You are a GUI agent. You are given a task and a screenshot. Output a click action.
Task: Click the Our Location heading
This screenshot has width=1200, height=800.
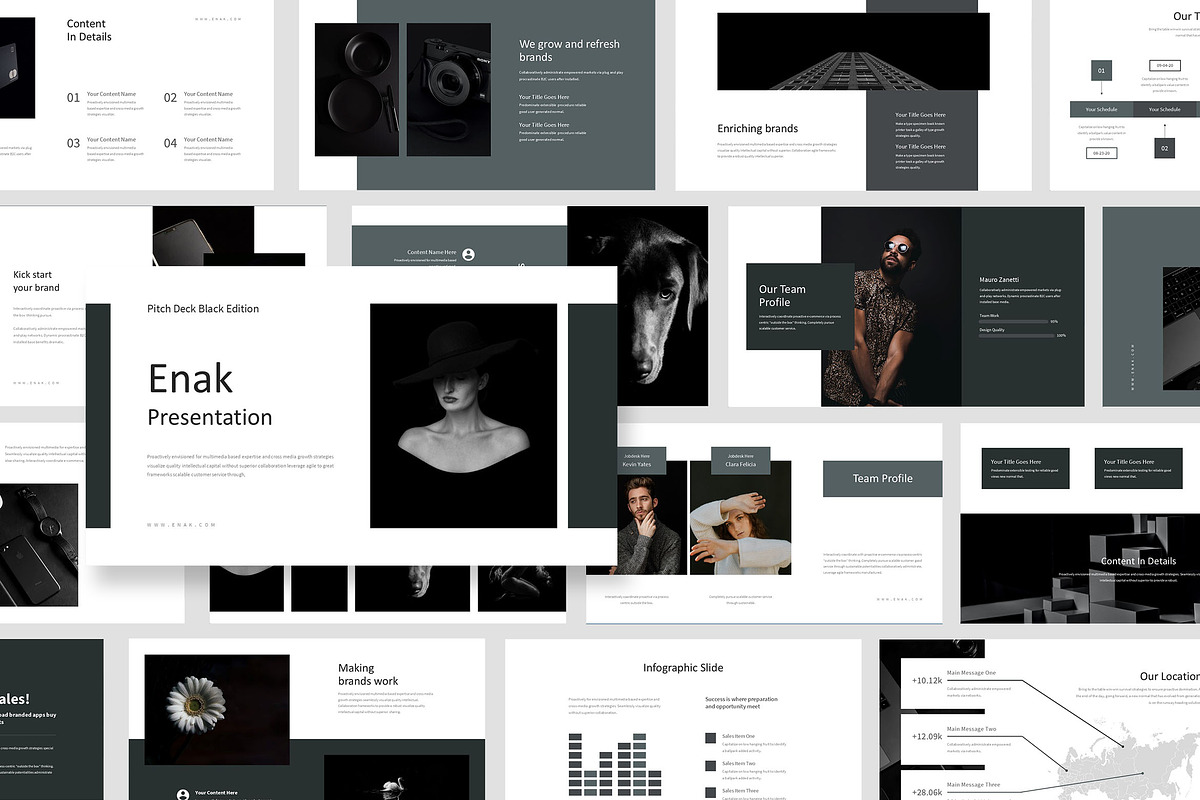[x=1170, y=676]
